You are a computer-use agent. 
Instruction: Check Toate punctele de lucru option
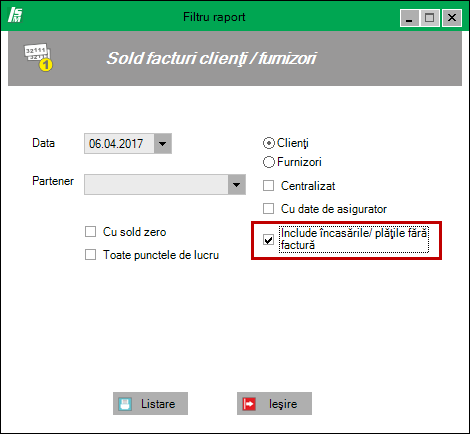[x=90, y=255]
